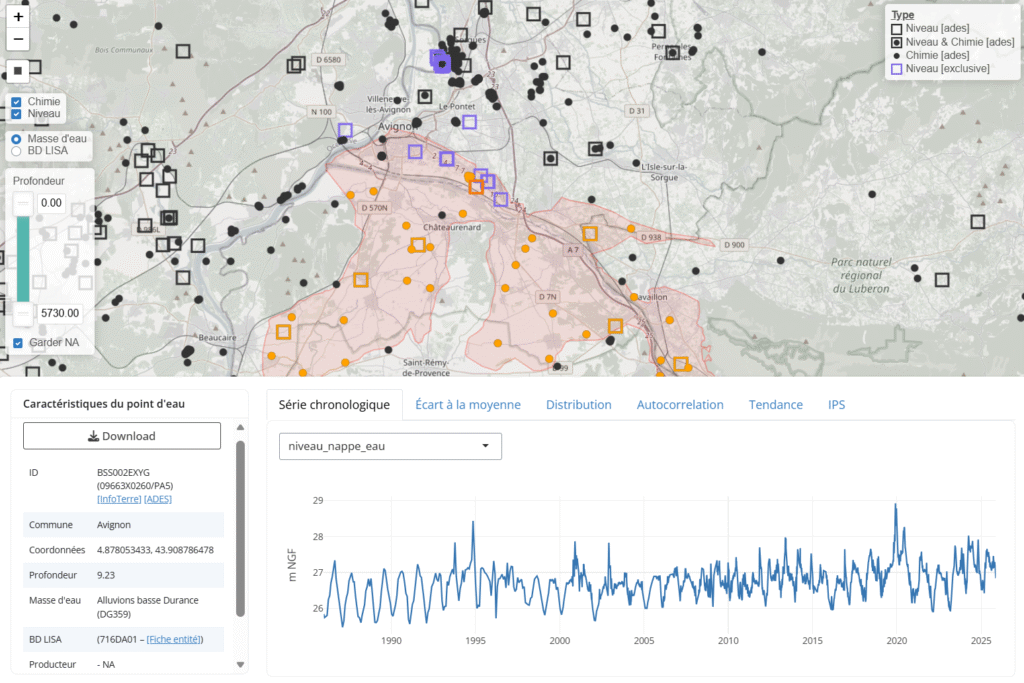Open the Tendance tab

click(775, 405)
